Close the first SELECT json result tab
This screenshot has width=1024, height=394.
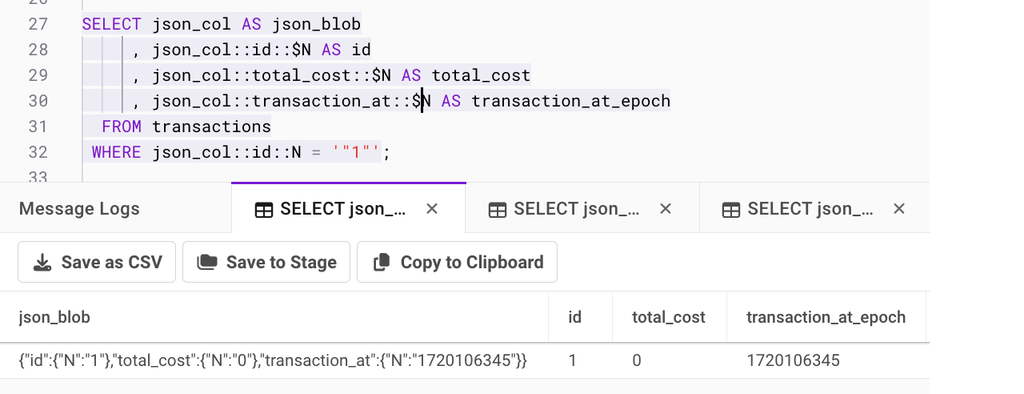432,209
